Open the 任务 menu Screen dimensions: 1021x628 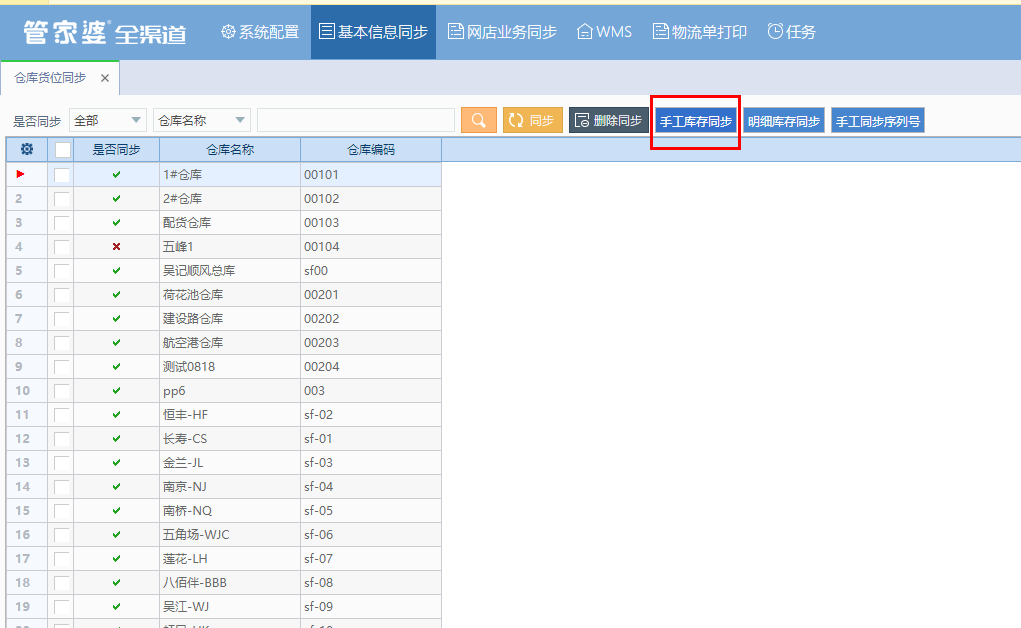tap(791, 32)
